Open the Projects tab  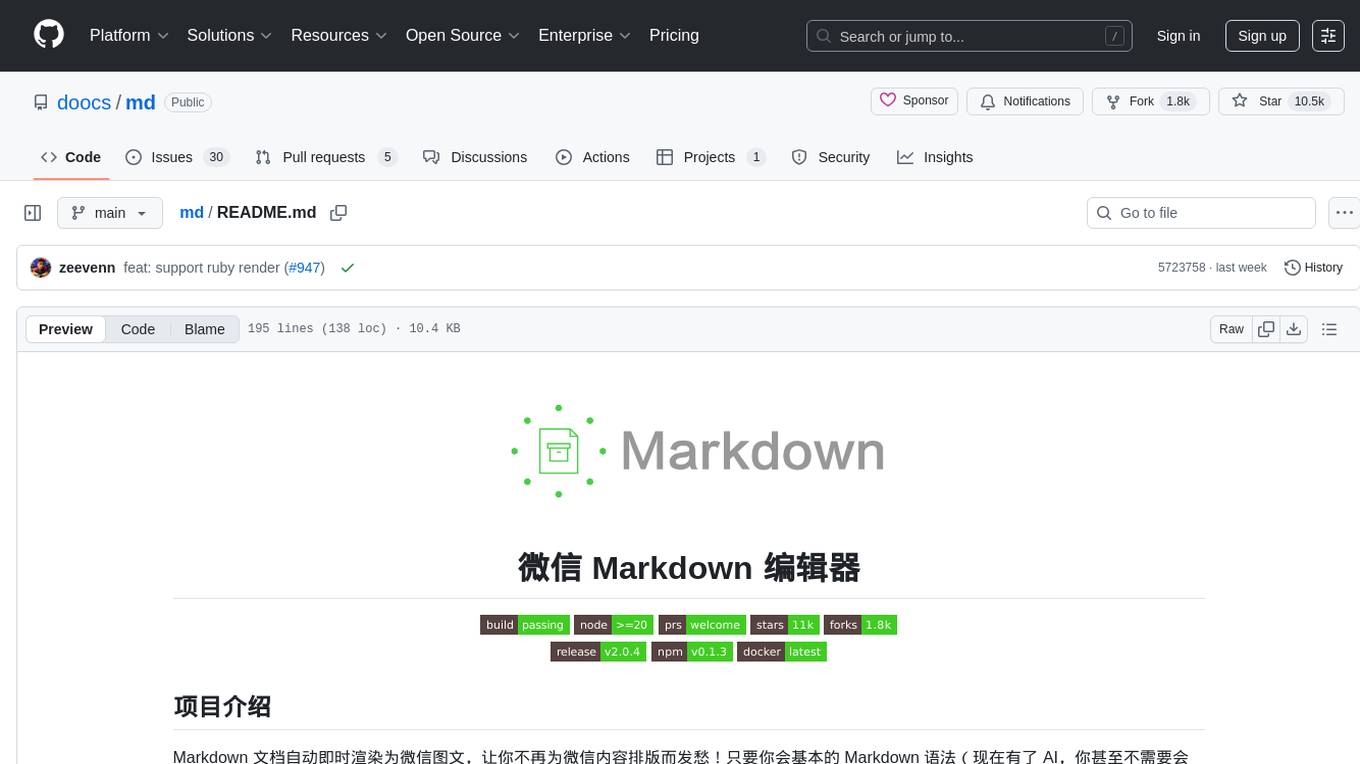point(711,157)
